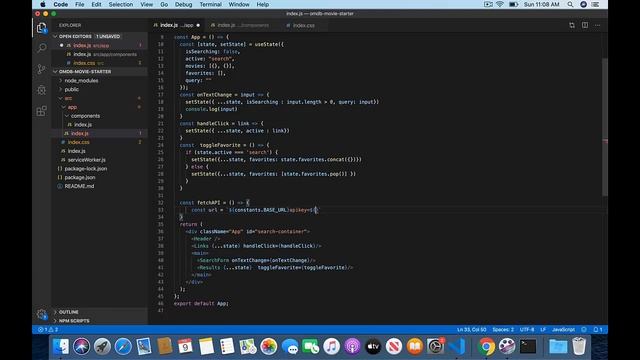Split the editor to the right
640x360 pixels.
(585, 25)
